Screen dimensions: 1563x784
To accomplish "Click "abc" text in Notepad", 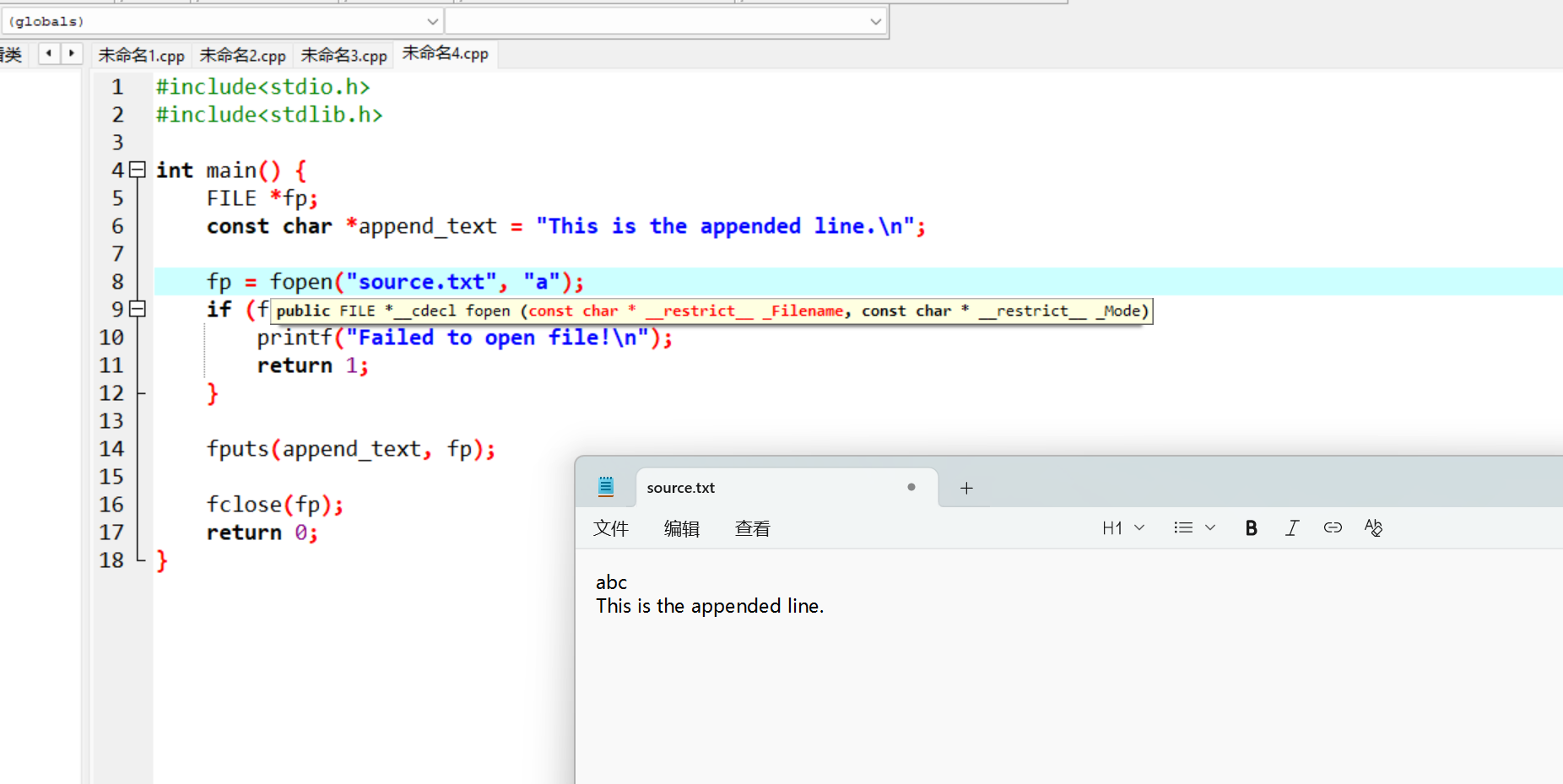I will [611, 582].
